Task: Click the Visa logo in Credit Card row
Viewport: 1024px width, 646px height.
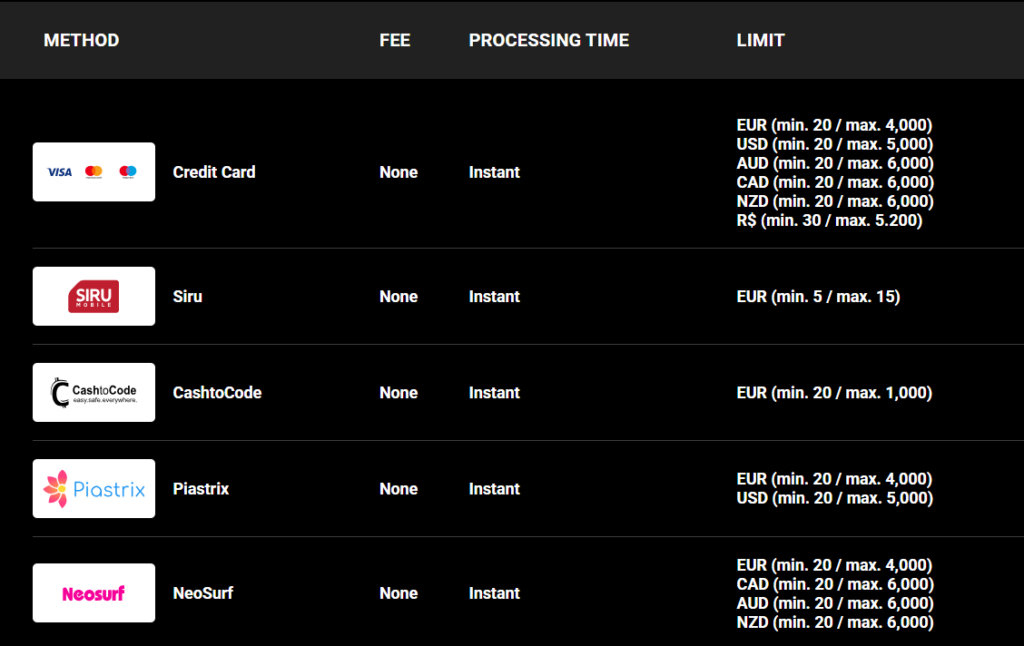Action: pos(60,172)
